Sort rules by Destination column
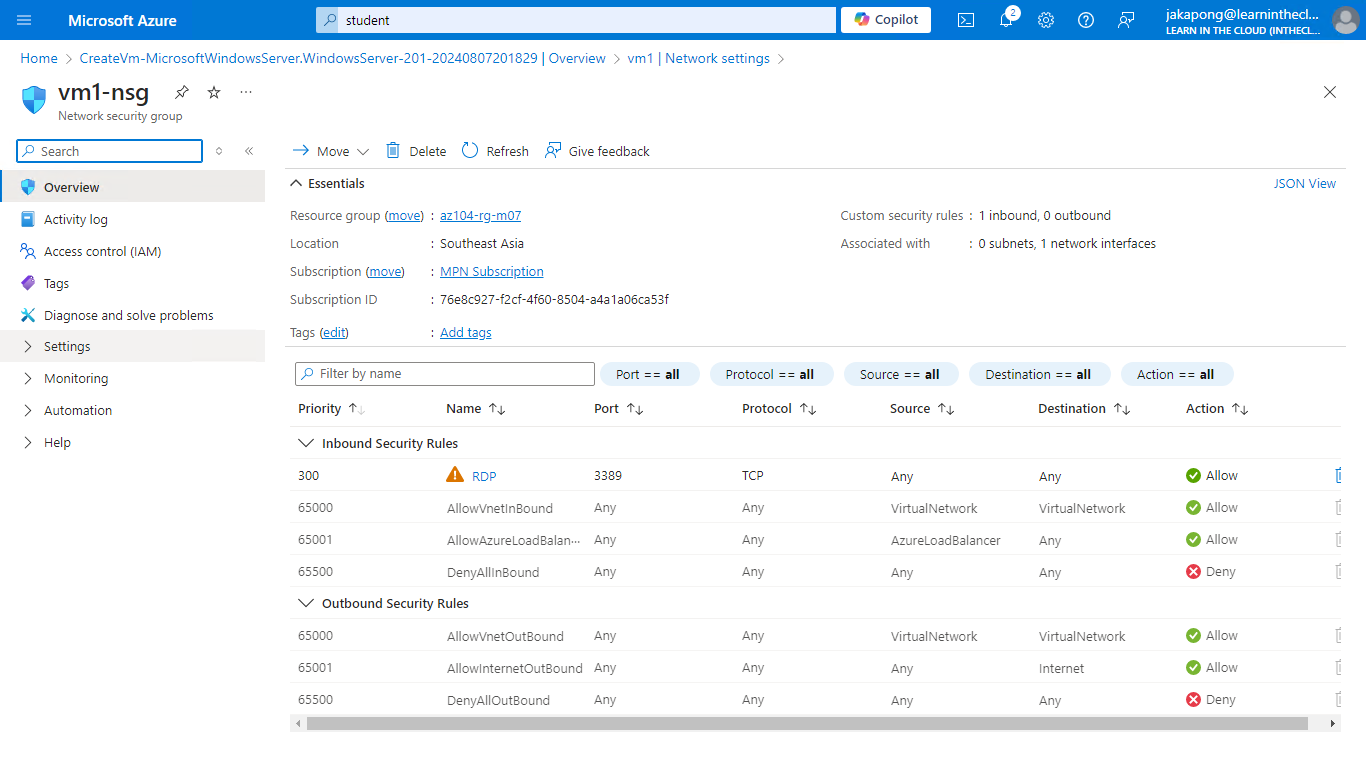 click(1084, 409)
